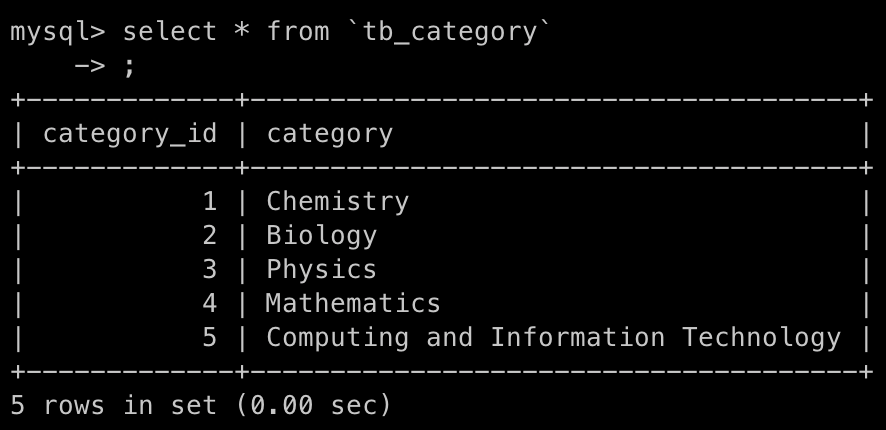Select the Computing and Information Technology cell
This screenshot has height=430, width=886.
[x=553, y=338]
